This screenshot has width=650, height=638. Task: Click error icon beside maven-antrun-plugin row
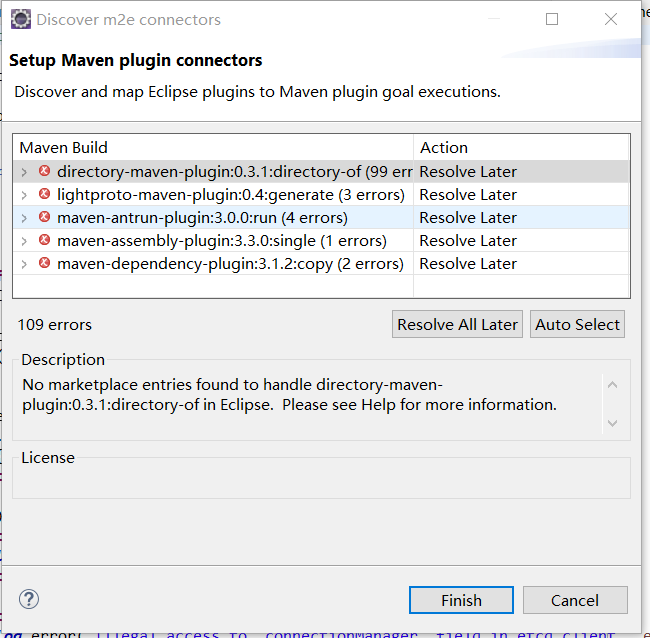(x=44, y=217)
